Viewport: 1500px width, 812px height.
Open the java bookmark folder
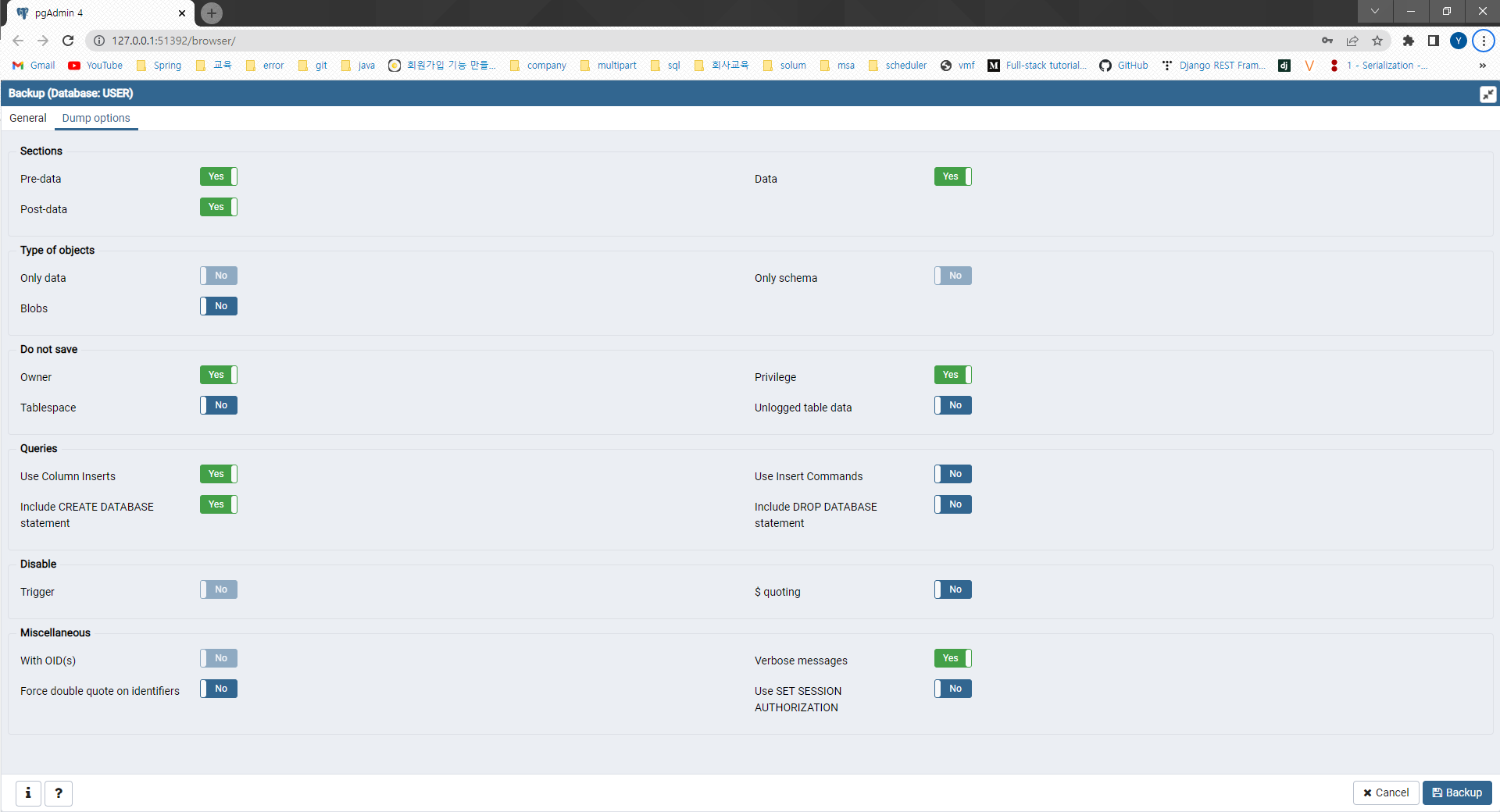point(358,66)
